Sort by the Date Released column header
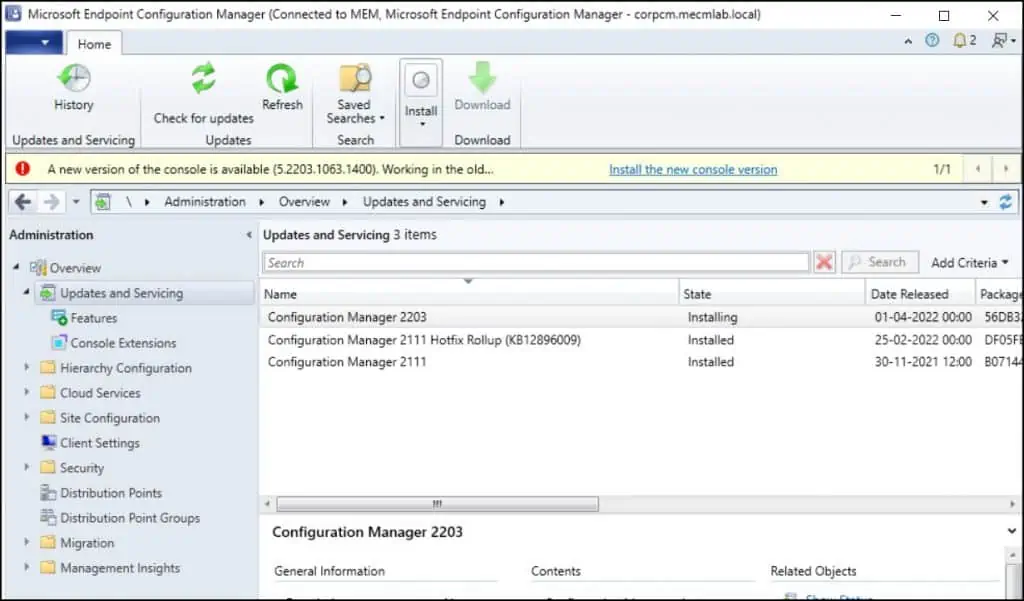Screen dimensions: 1024x601 coord(920,294)
